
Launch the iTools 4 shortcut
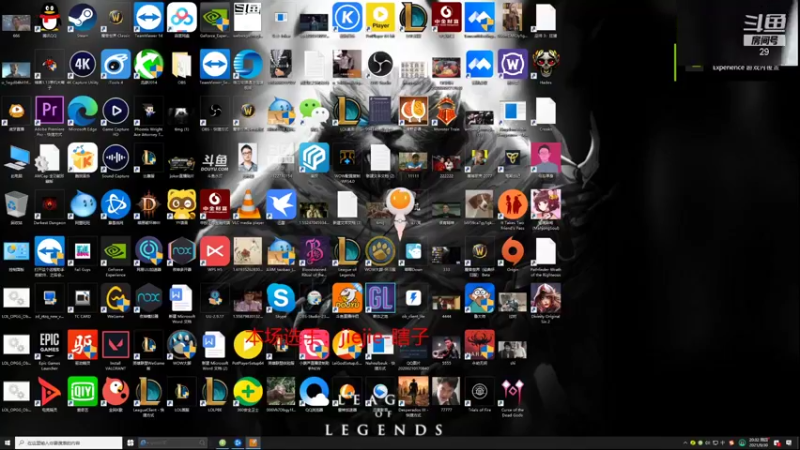click(116, 64)
